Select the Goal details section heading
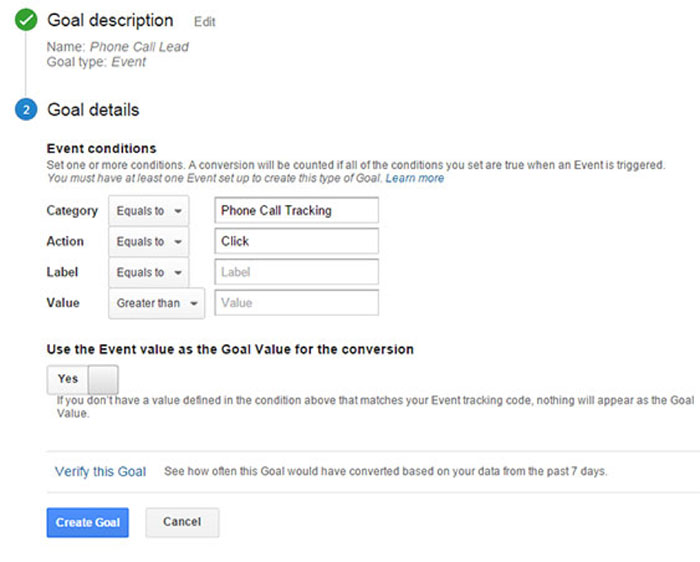700x562 pixels. pyautogui.click(x=93, y=110)
